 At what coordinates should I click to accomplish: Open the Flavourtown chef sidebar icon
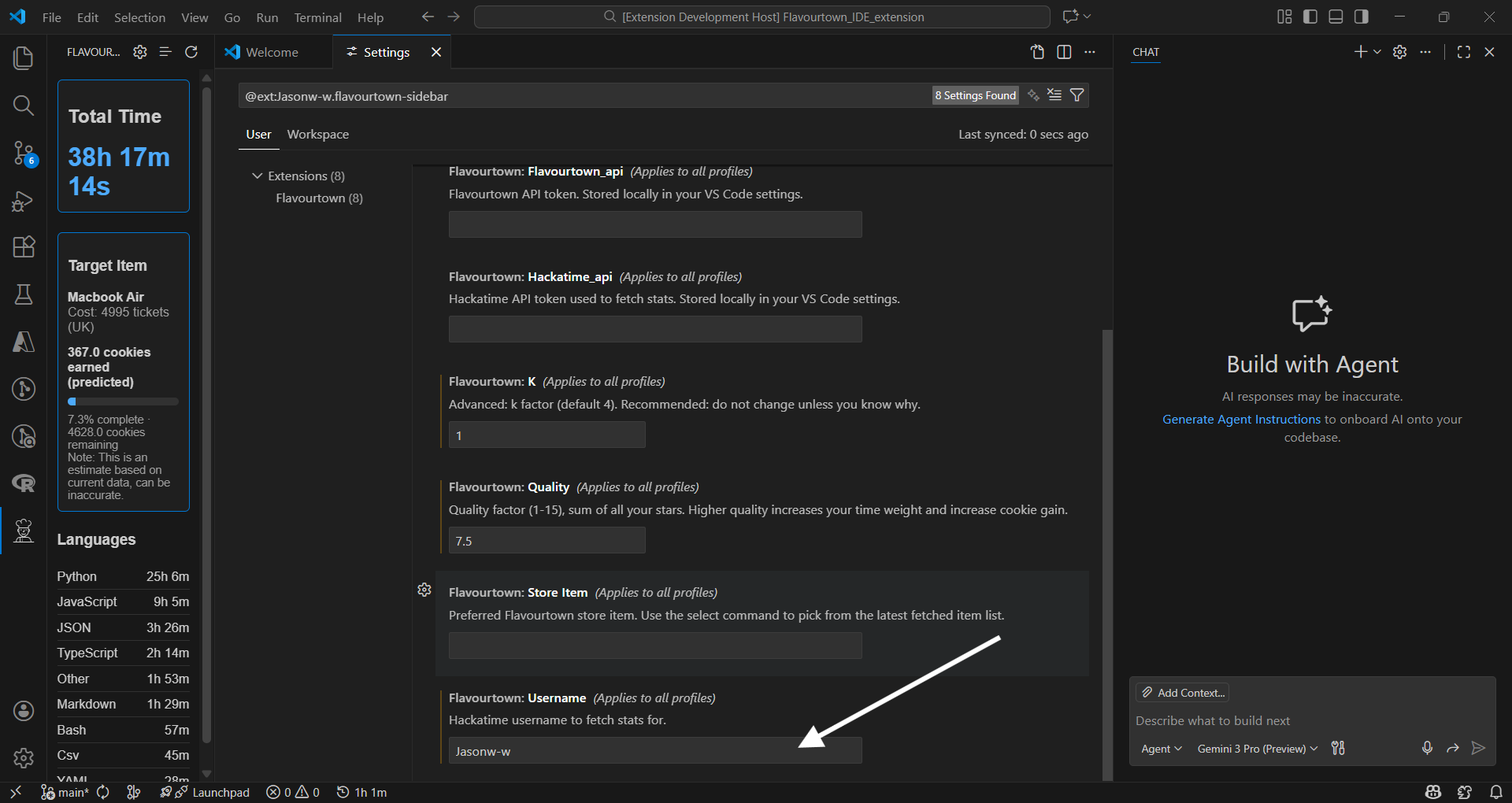pyautogui.click(x=24, y=531)
